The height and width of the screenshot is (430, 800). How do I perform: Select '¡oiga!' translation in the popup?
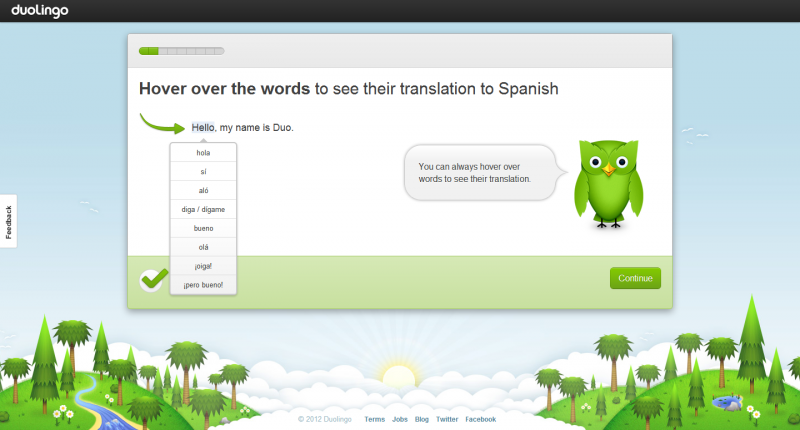(x=203, y=266)
